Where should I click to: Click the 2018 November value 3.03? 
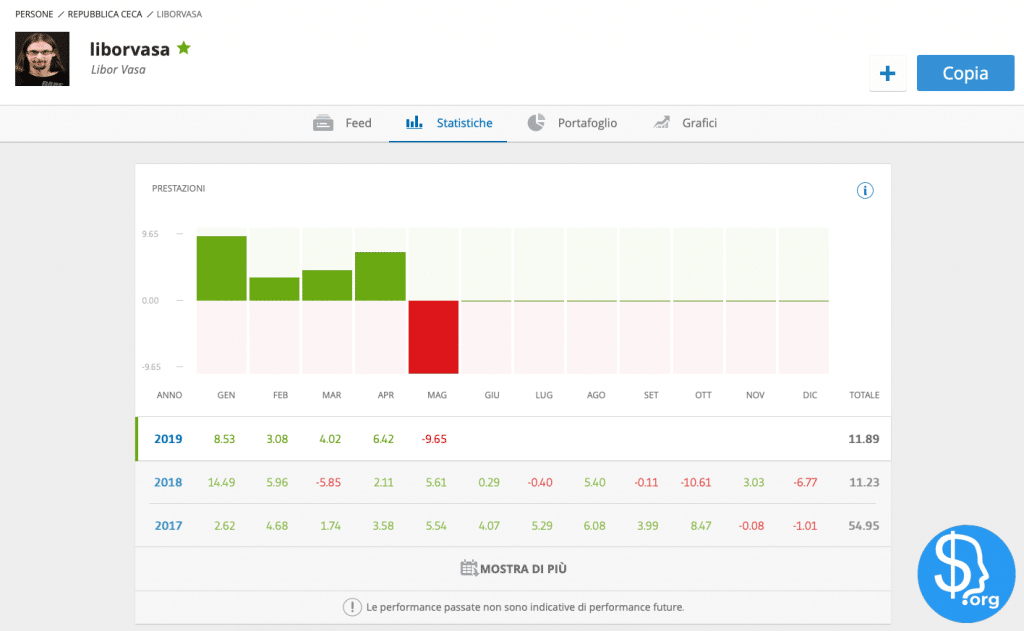[753, 482]
